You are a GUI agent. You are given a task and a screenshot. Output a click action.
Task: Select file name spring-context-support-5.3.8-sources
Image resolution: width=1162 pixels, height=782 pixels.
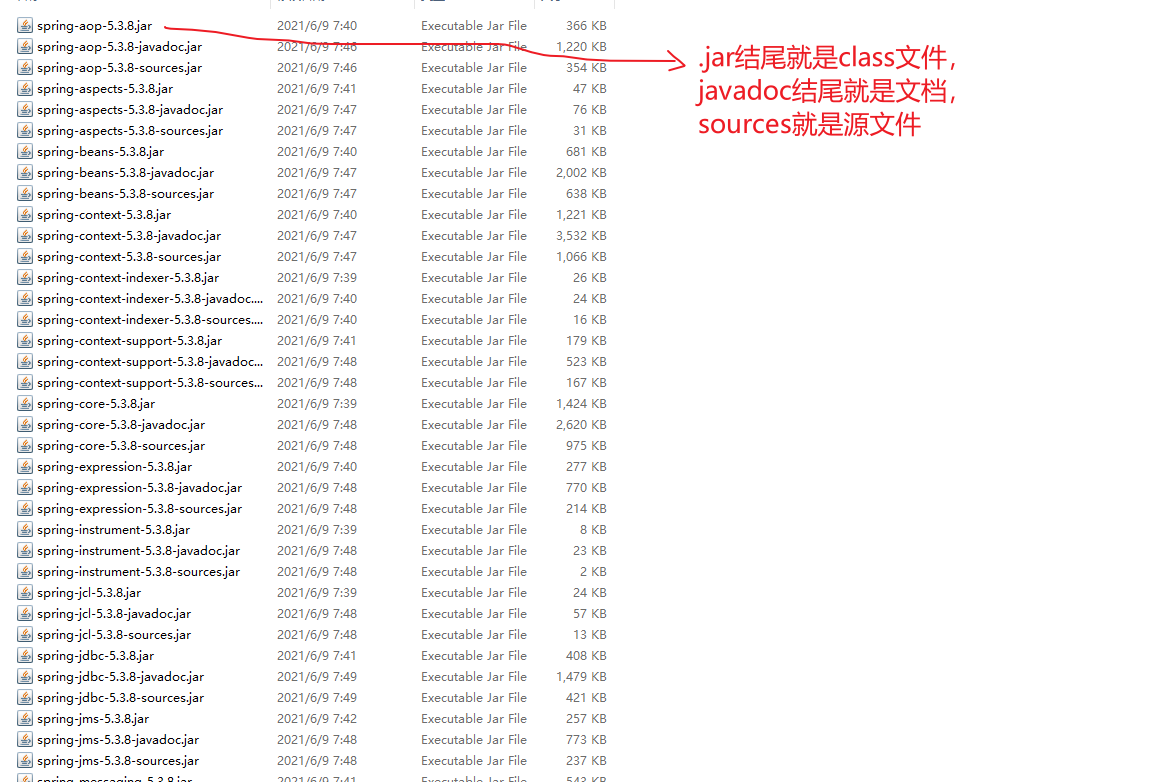(x=150, y=382)
